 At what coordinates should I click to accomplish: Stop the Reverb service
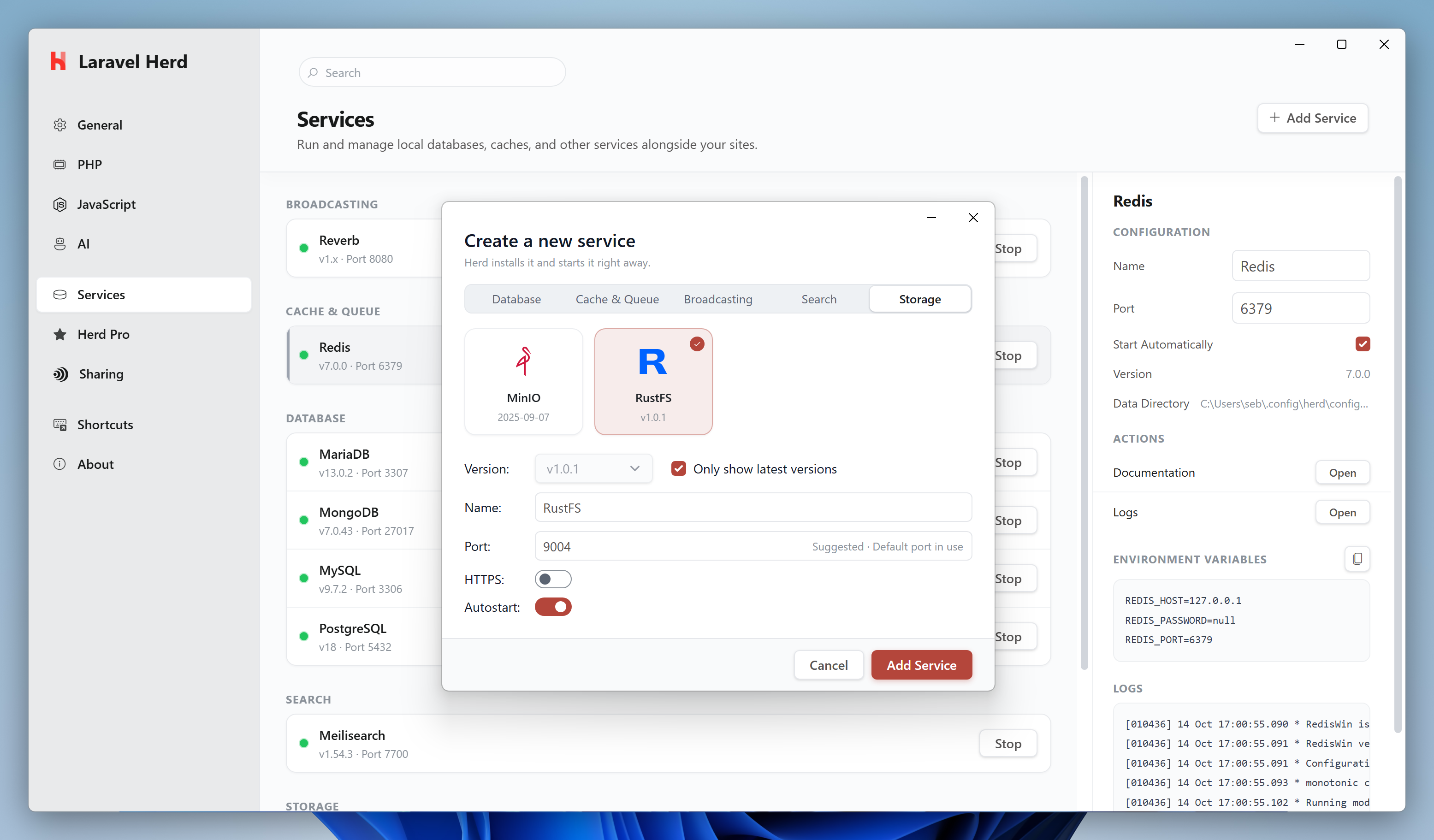click(1015, 248)
